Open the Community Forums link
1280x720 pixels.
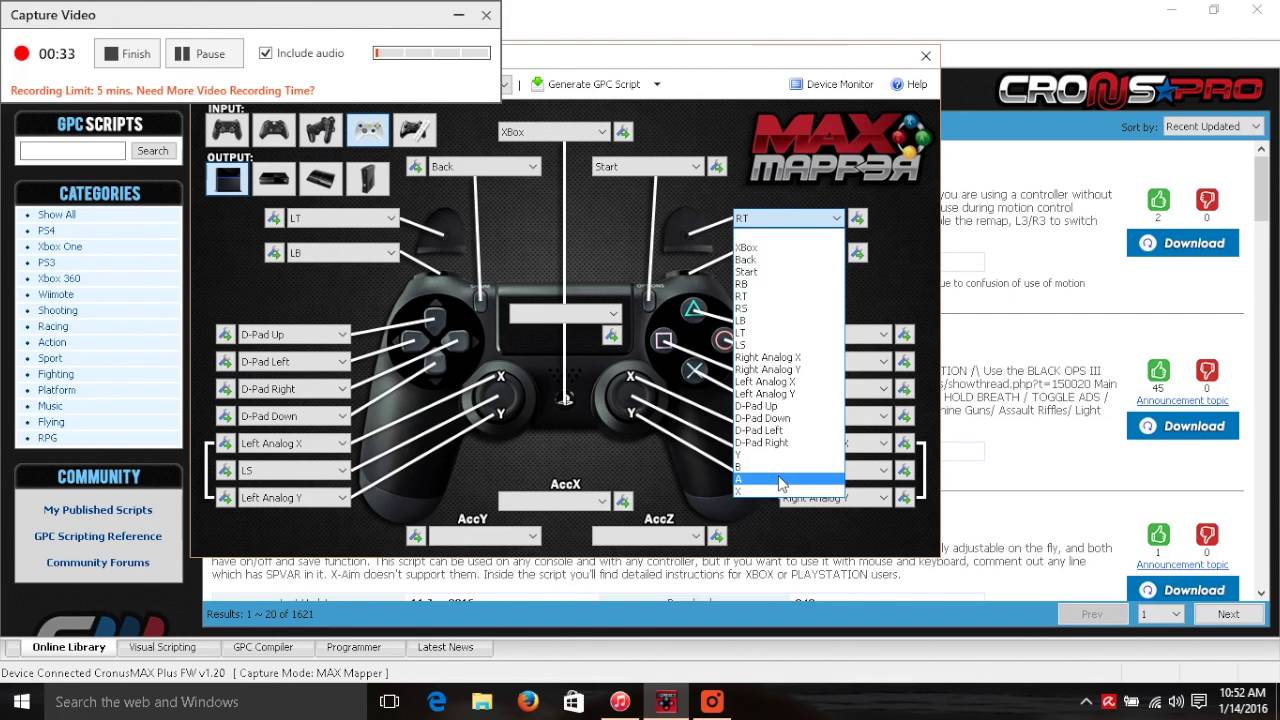point(98,562)
